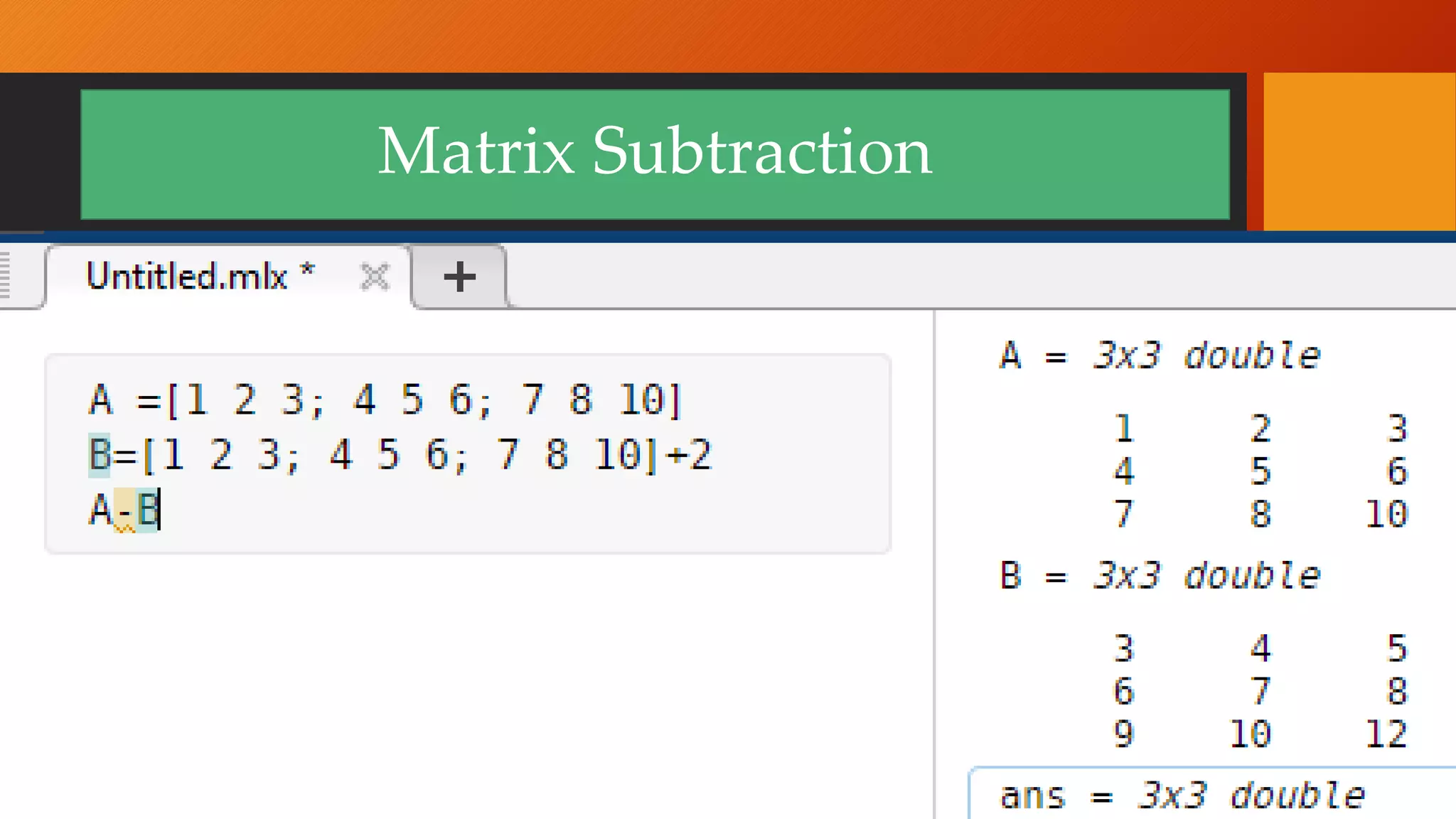
Task: Click the value 12 in matrix B output
Action: (1386, 734)
